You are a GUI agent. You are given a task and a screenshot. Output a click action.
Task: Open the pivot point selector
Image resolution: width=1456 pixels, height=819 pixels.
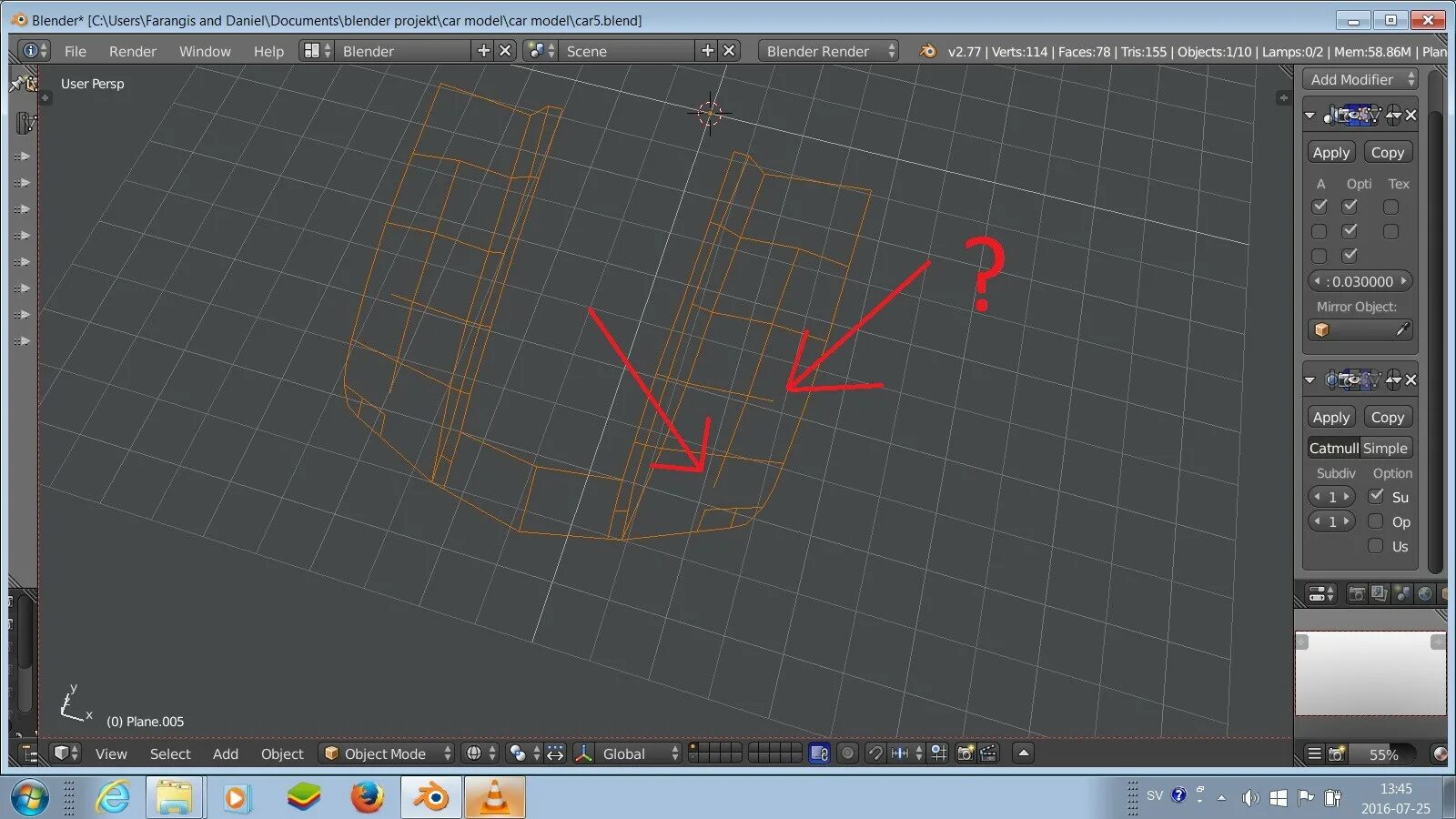pyautogui.click(x=524, y=753)
